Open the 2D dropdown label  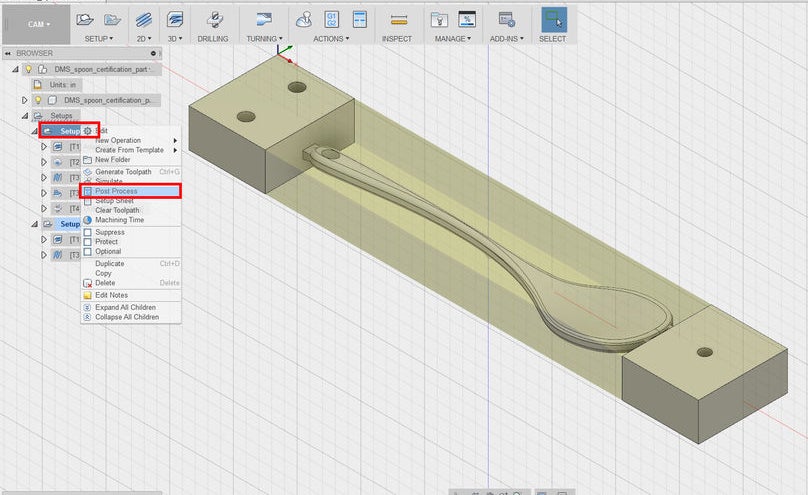coord(144,39)
